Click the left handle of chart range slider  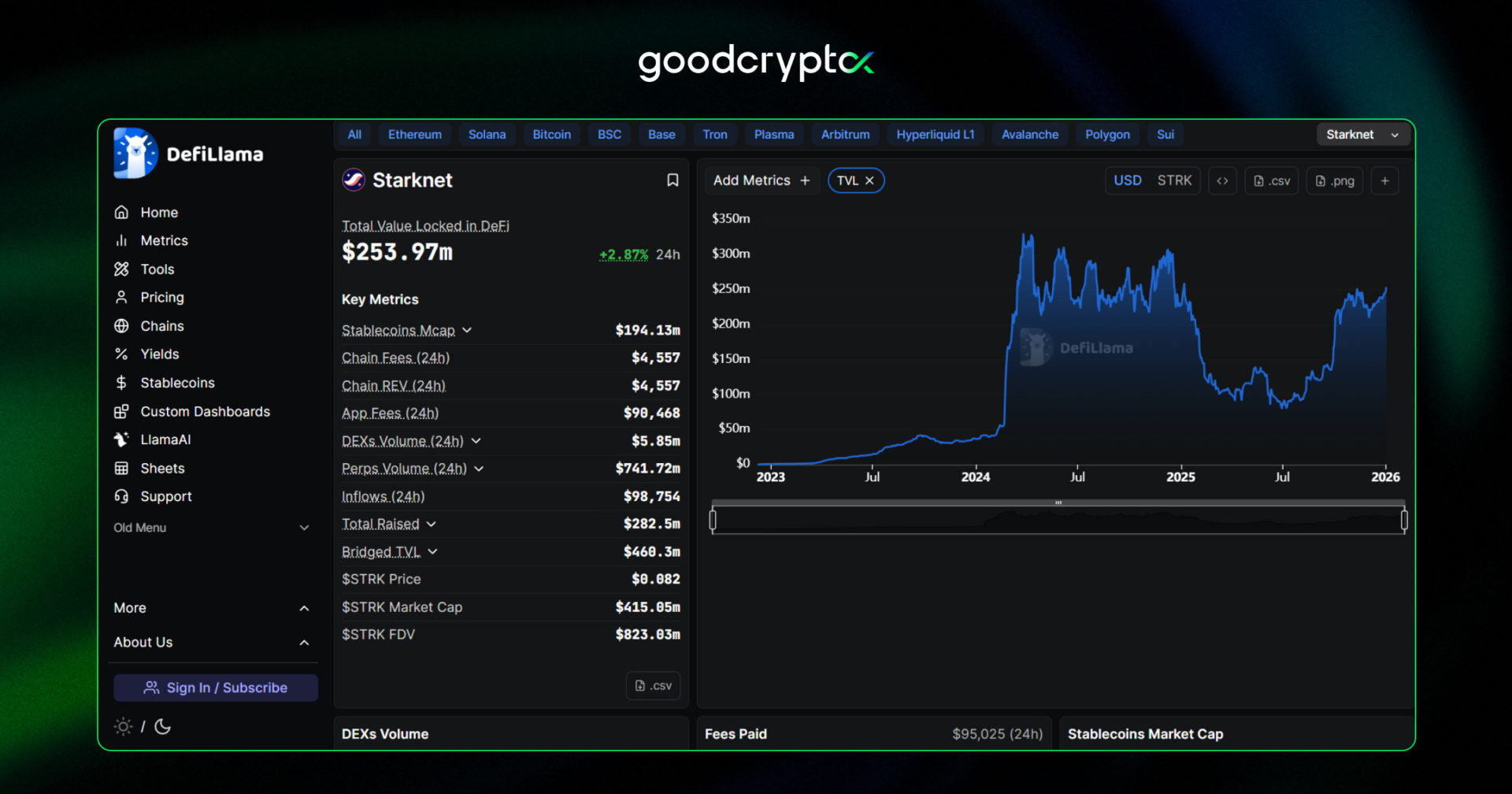[713, 520]
